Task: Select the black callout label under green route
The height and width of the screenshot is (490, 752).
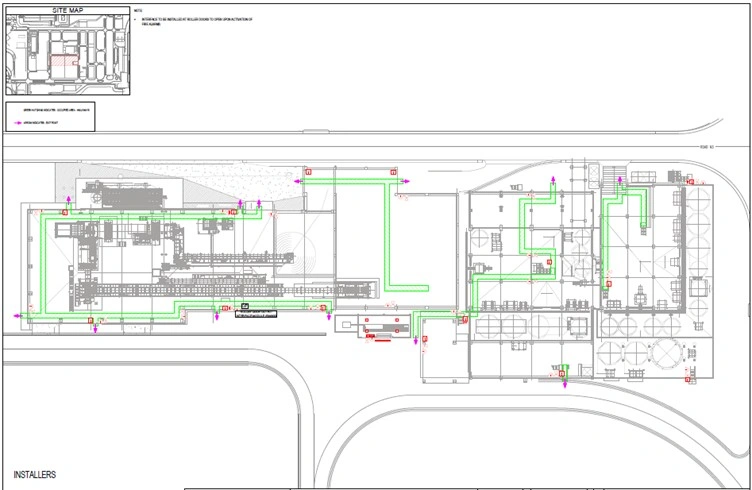Action: 256,314
